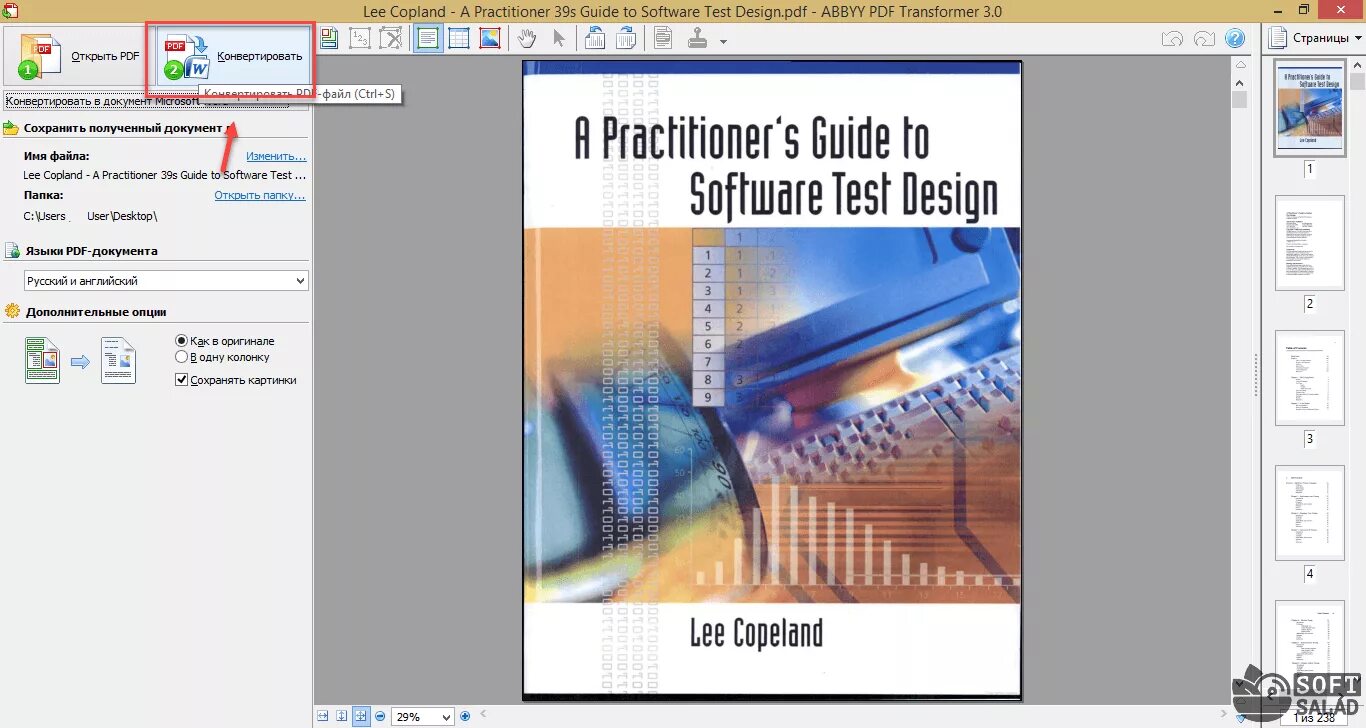This screenshot has width=1366, height=728.
Task: Click the layout preview icon in options
Action: click(80, 361)
